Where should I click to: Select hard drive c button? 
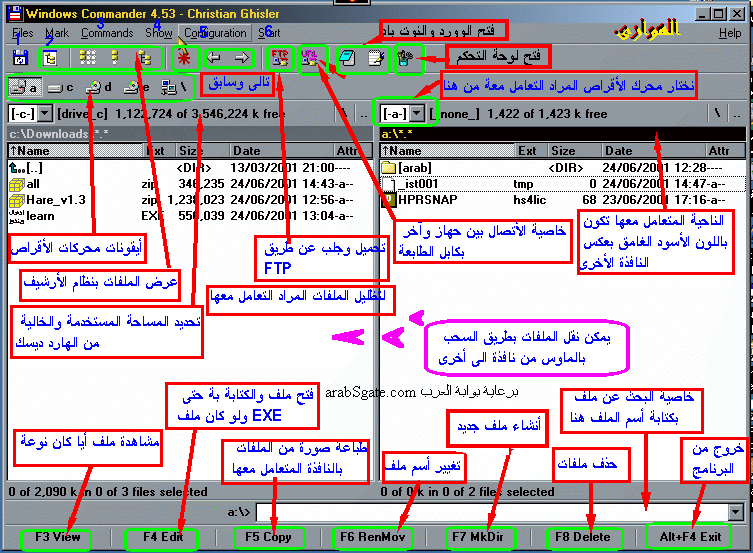(61, 87)
